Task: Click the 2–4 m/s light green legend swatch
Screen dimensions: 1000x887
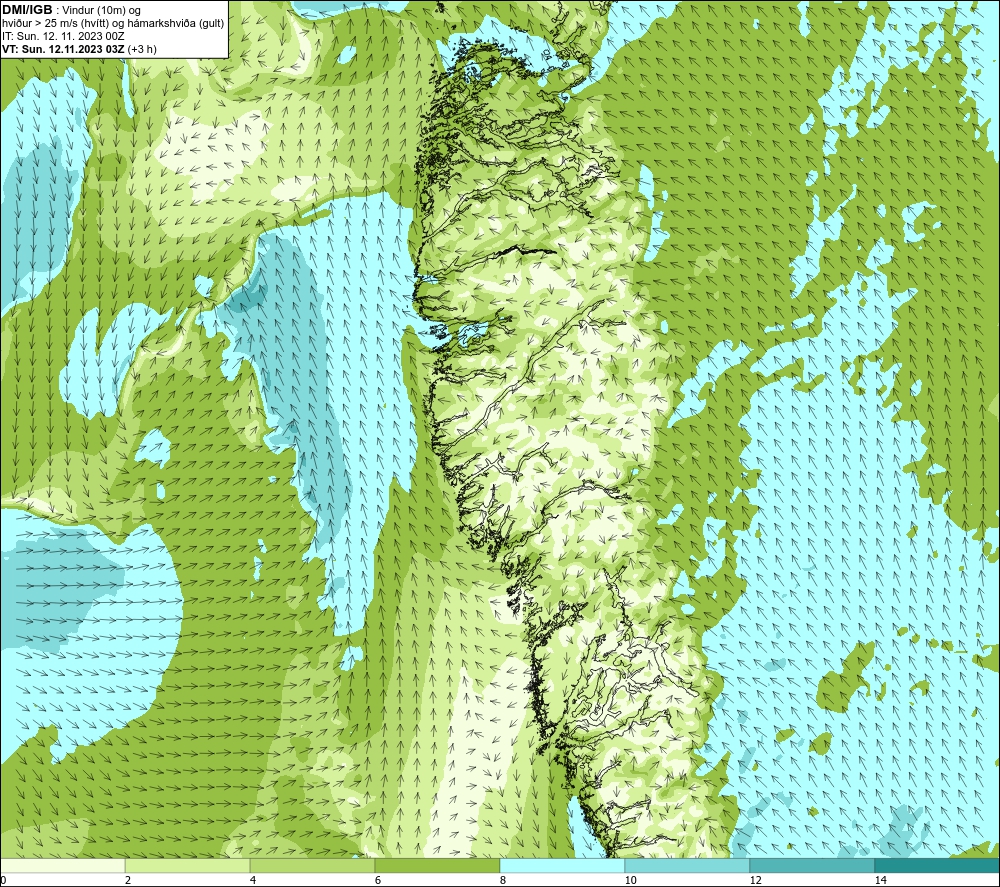Action: click(188, 866)
